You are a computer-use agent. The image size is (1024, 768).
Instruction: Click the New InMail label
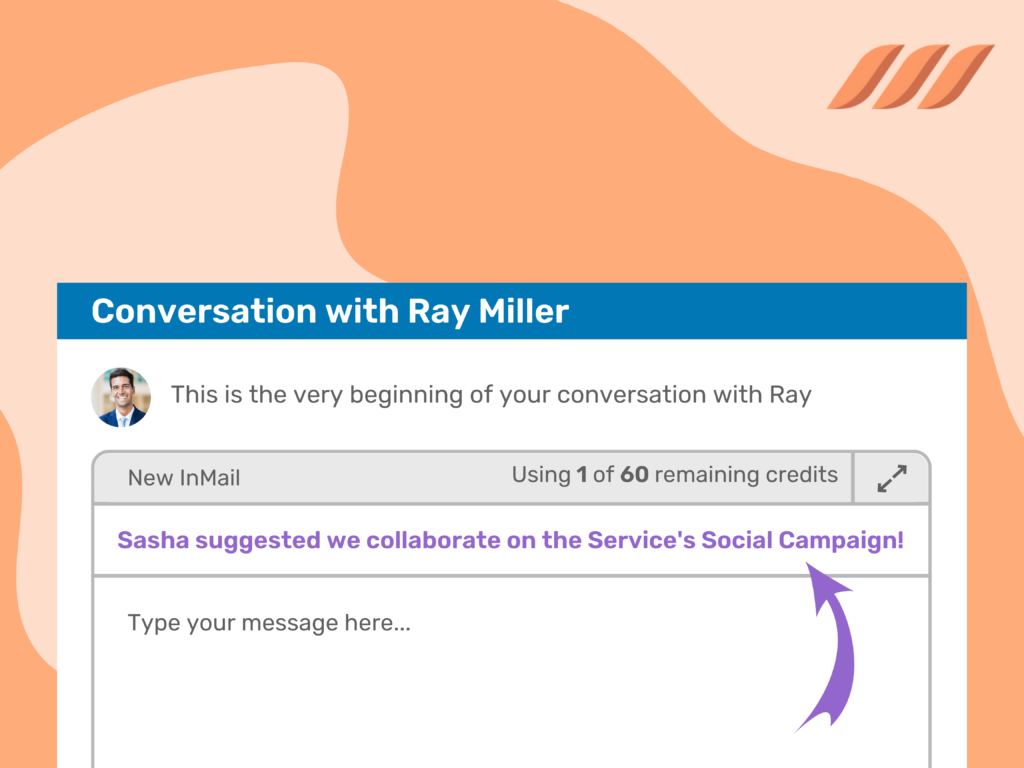click(184, 478)
